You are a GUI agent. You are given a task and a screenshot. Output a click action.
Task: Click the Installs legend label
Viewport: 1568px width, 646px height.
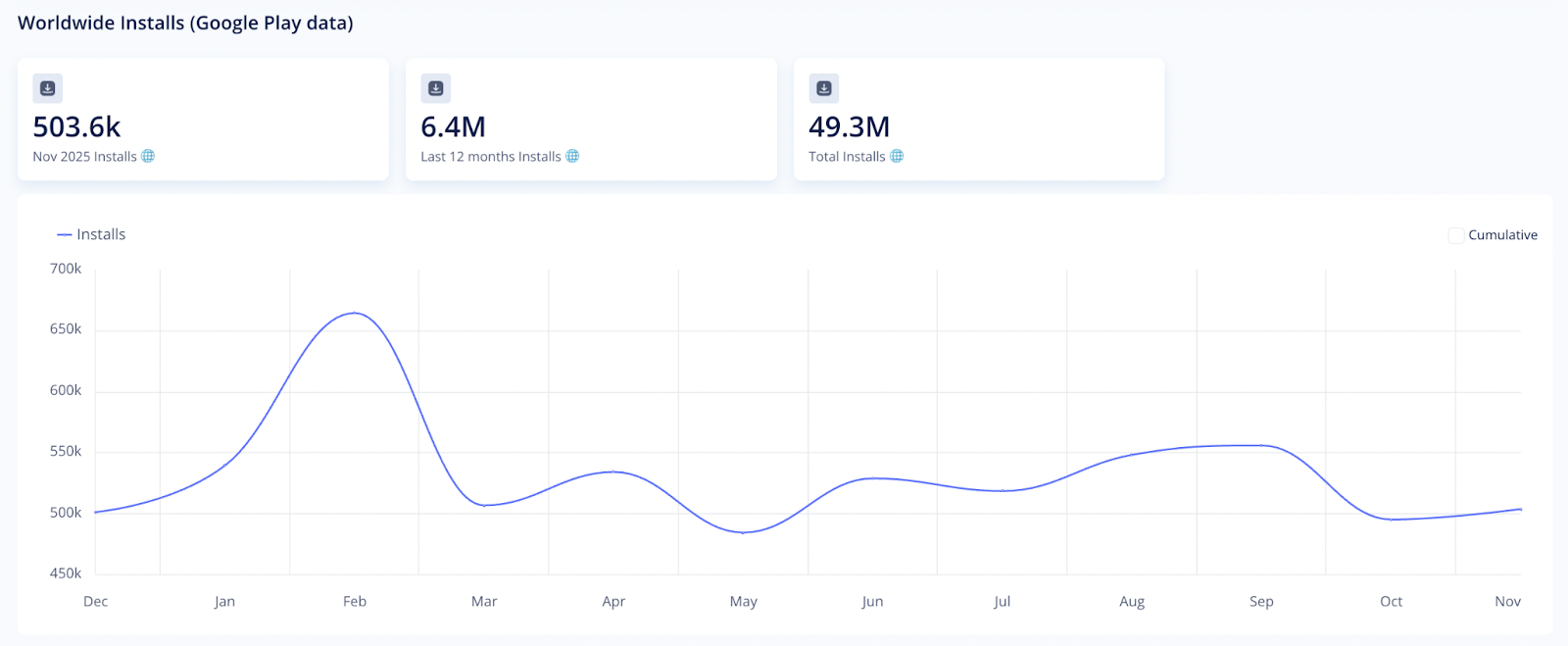(101, 234)
